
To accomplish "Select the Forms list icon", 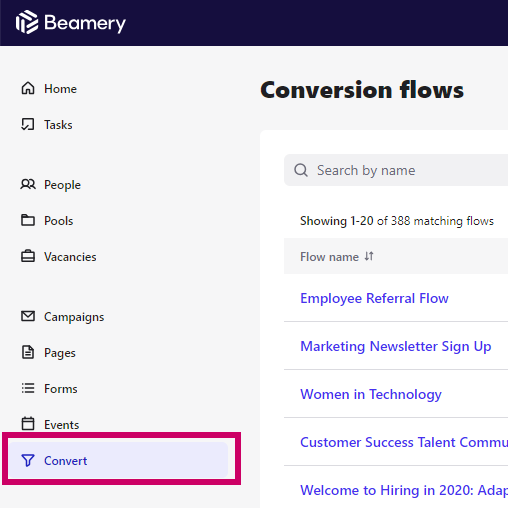I will 28,388.
